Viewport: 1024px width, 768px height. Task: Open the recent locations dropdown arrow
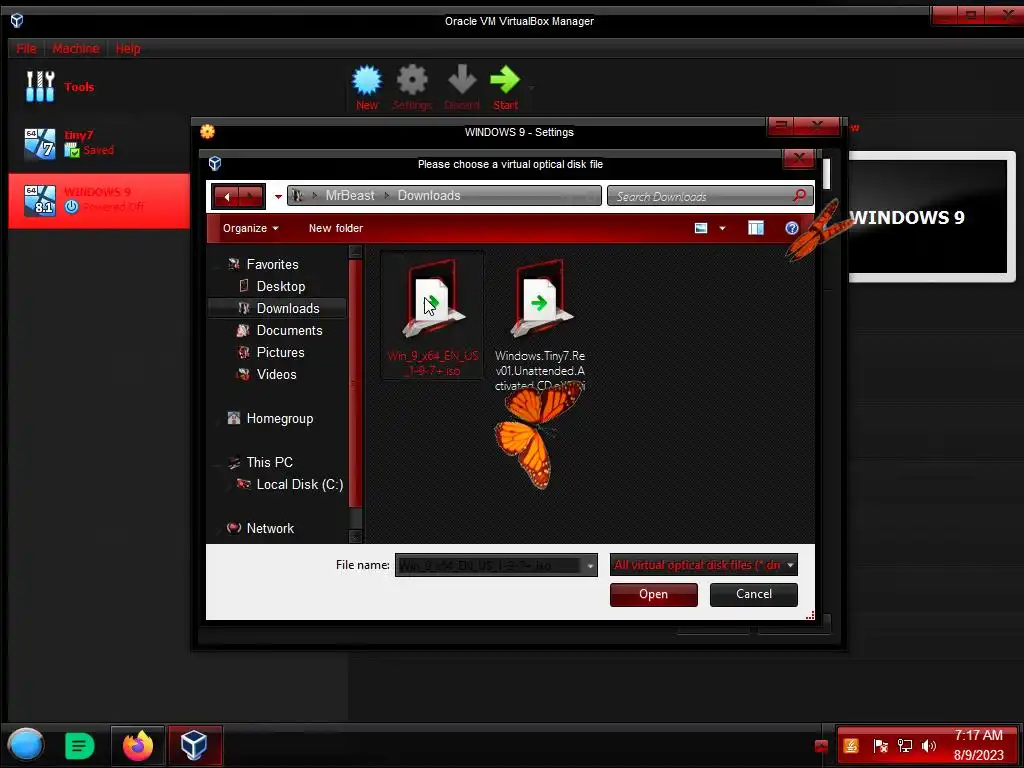click(278, 197)
